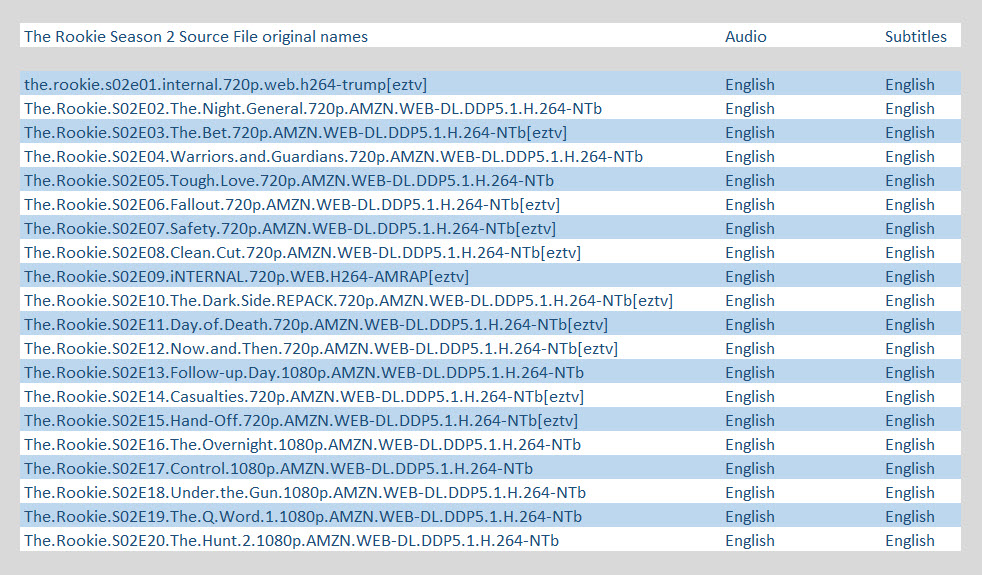982x575 pixels.
Task: Click the Audio 'English' cell for S02E04 row
Action: (750, 157)
